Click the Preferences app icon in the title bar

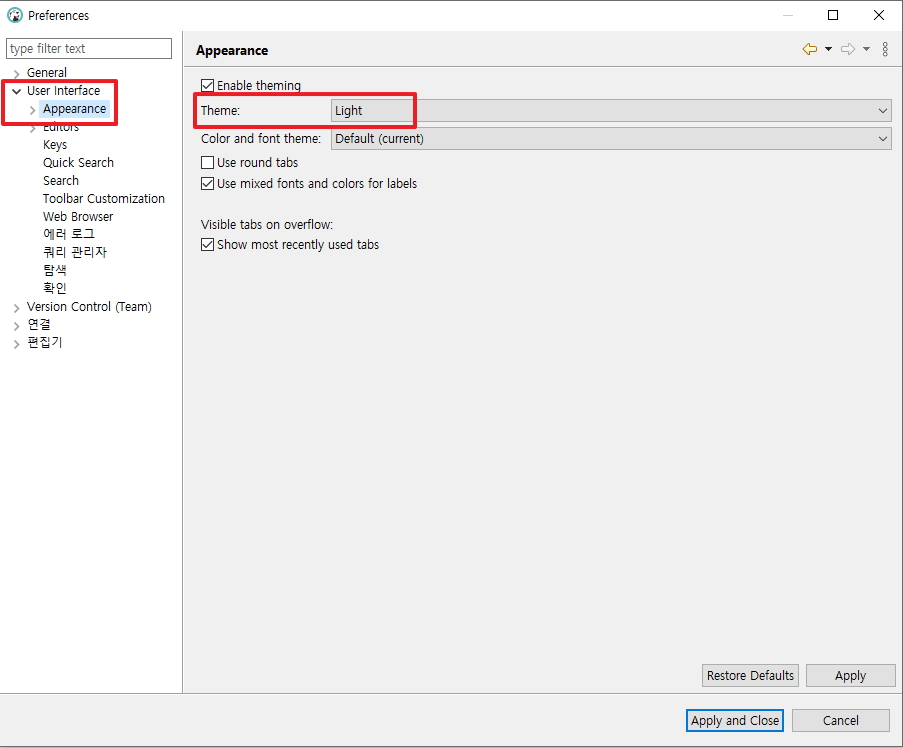coord(15,15)
